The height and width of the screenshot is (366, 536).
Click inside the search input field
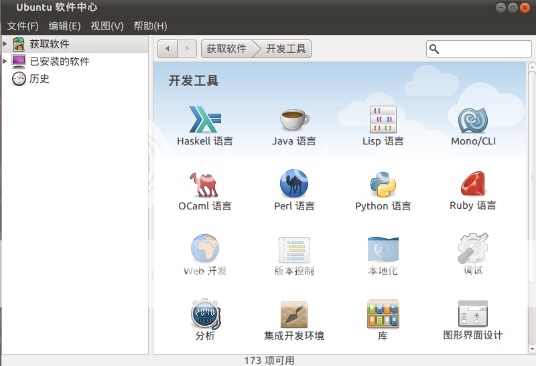coord(479,49)
